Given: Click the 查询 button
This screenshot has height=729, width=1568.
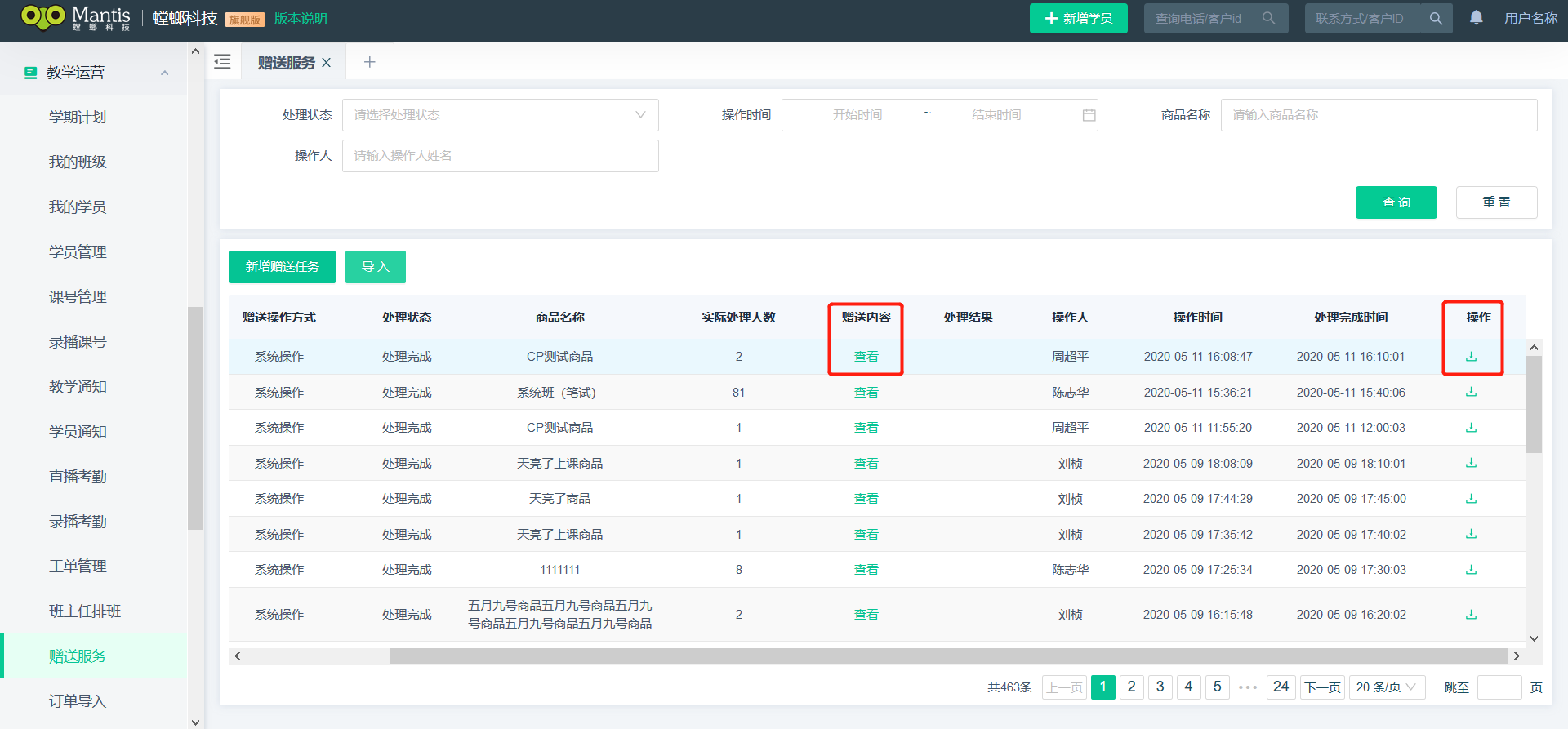Looking at the screenshot, I should [x=1396, y=202].
